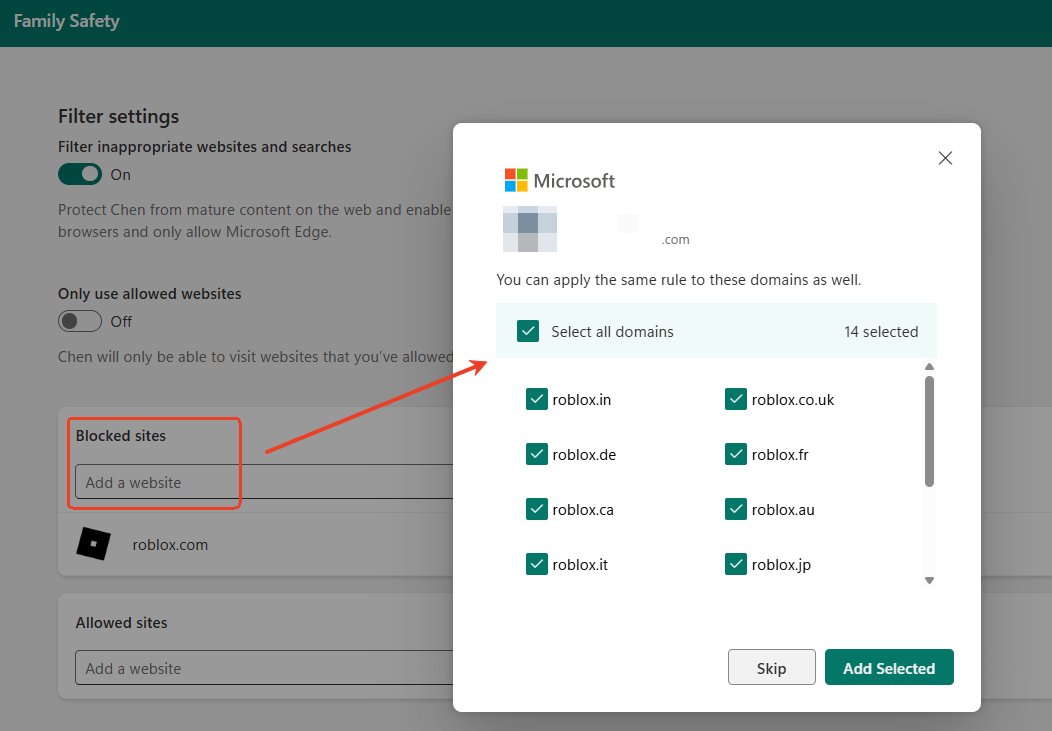The height and width of the screenshot is (731, 1052).
Task: Uncheck the roblox.au domain
Action: pyautogui.click(x=736, y=509)
